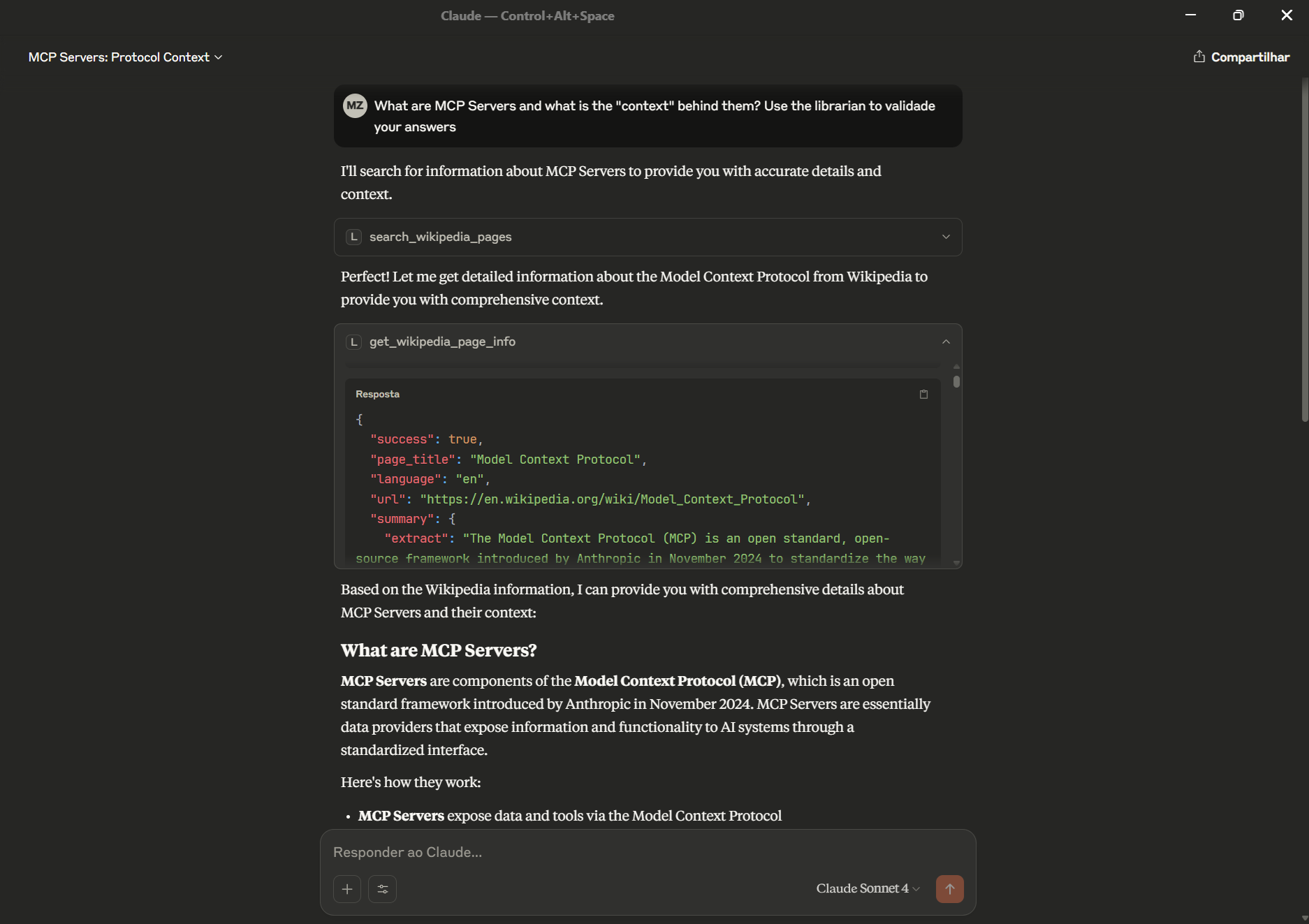
Task: Open the Claude Sonnet 4 model selector
Action: point(868,888)
